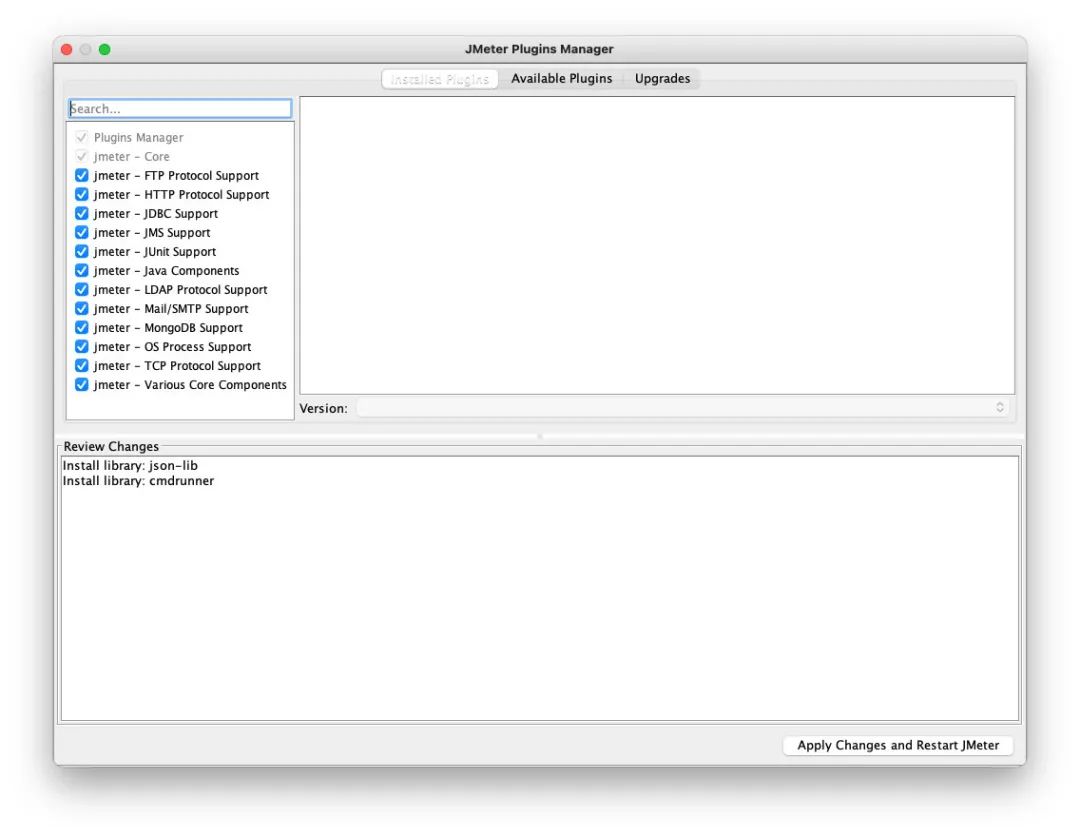The height and width of the screenshot is (837, 1080).
Task: Uncheck jmeter - JUnit Support checkbox
Action: coord(81,251)
